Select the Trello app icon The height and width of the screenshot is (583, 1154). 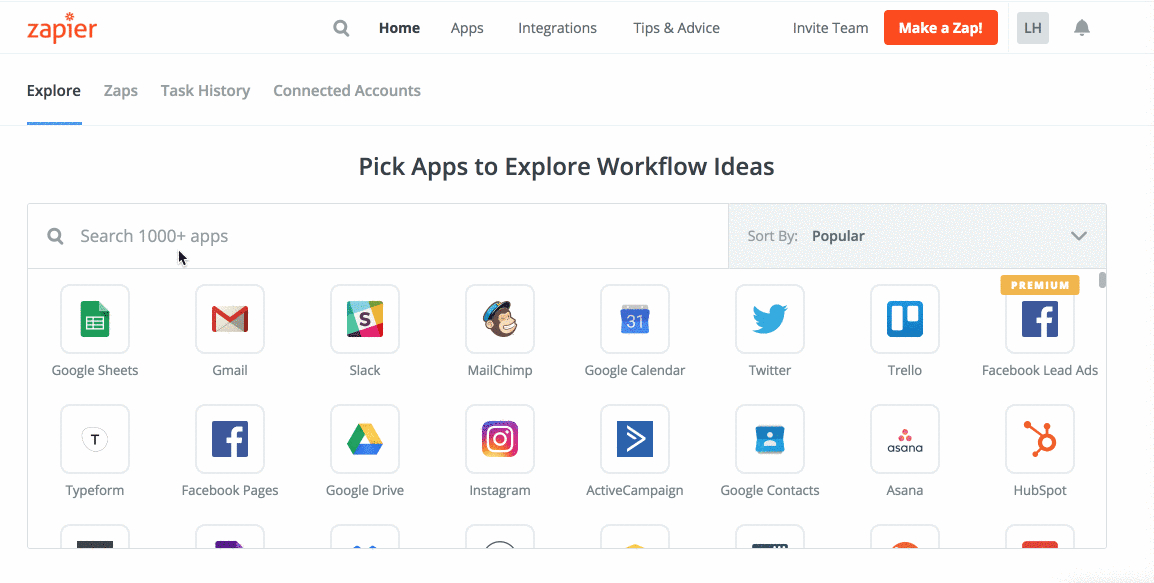pos(905,319)
